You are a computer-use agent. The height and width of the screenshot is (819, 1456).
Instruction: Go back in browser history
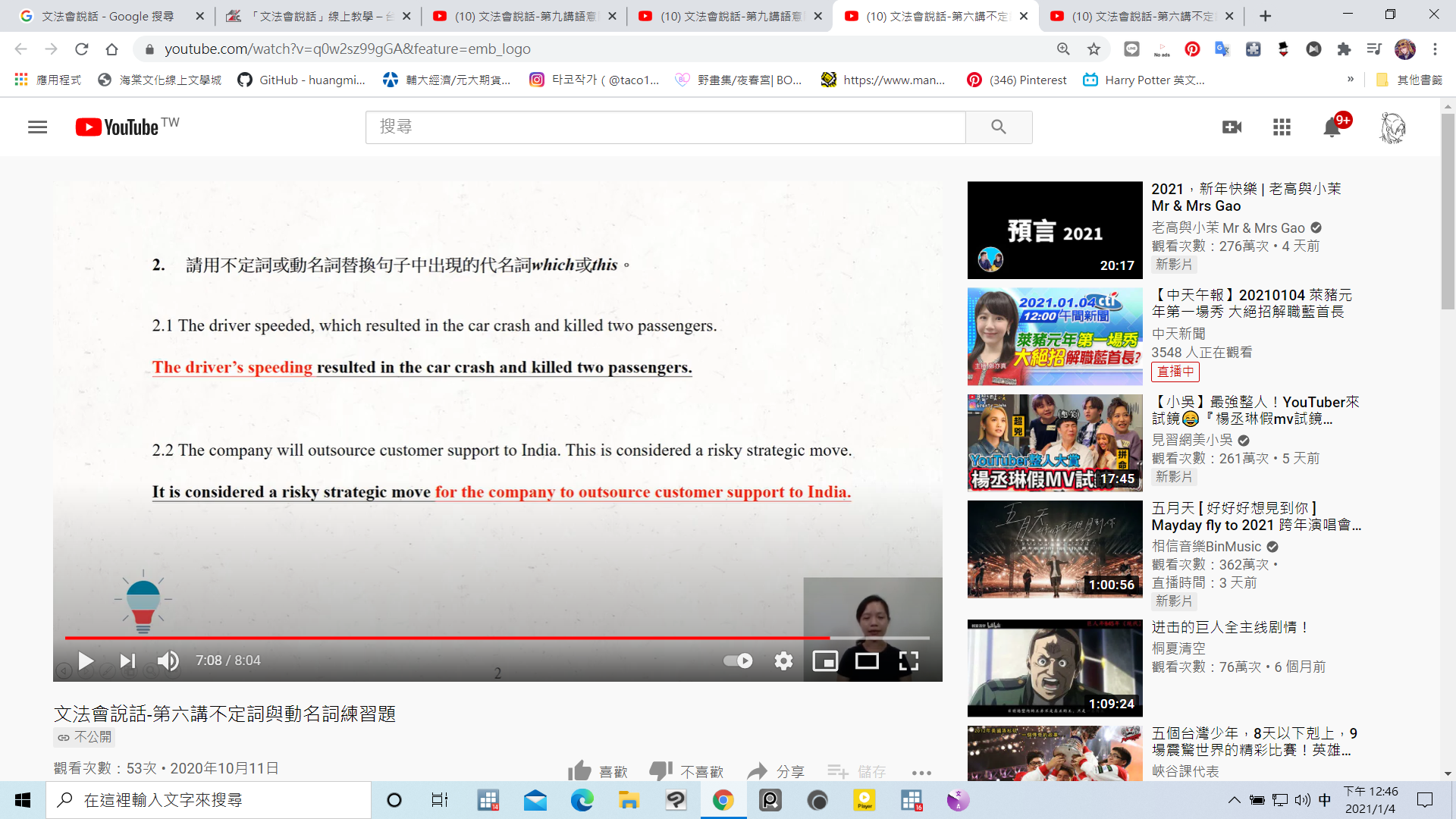point(20,49)
